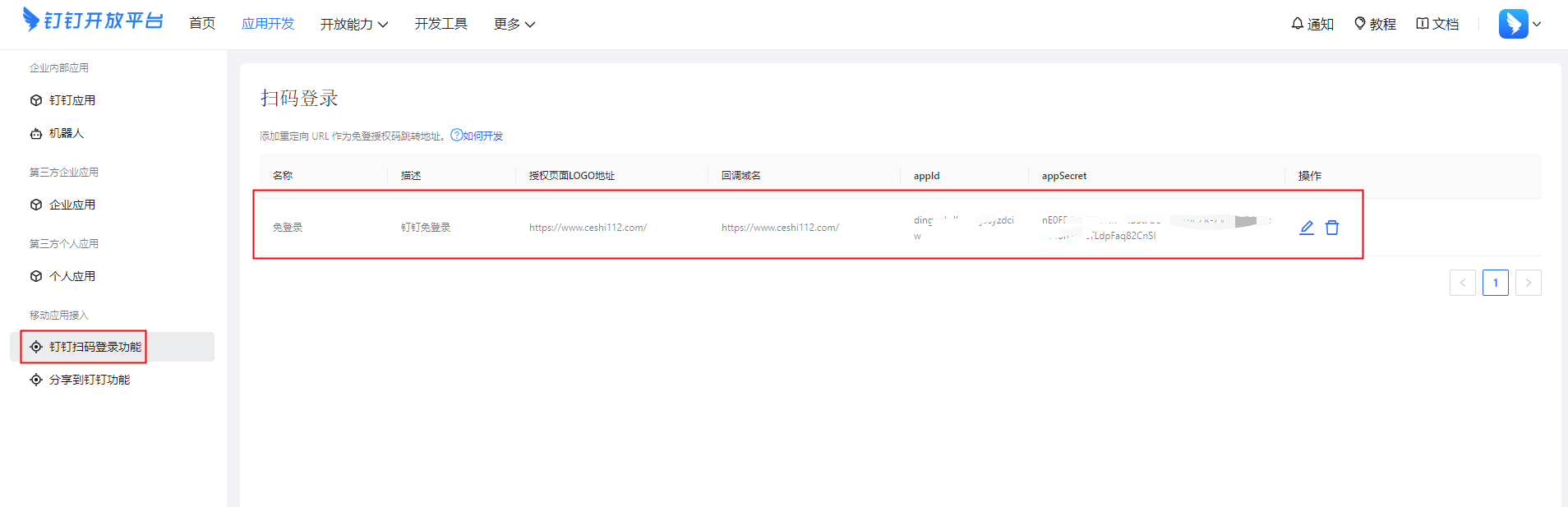Click the 描述 column header

pyautogui.click(x=411, y=176)
